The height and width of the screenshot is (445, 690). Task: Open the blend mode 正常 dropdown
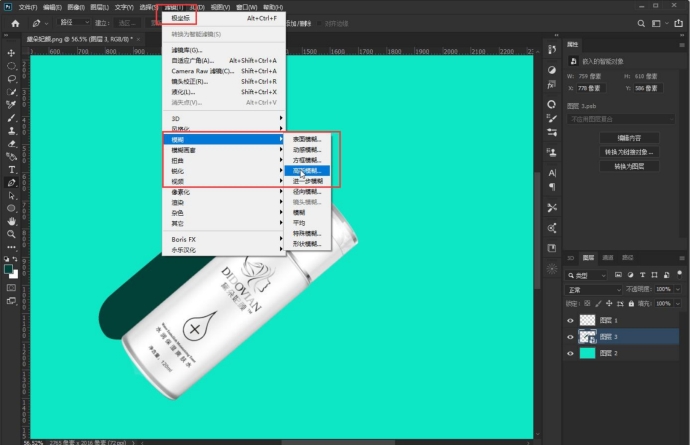coord(593,290)
